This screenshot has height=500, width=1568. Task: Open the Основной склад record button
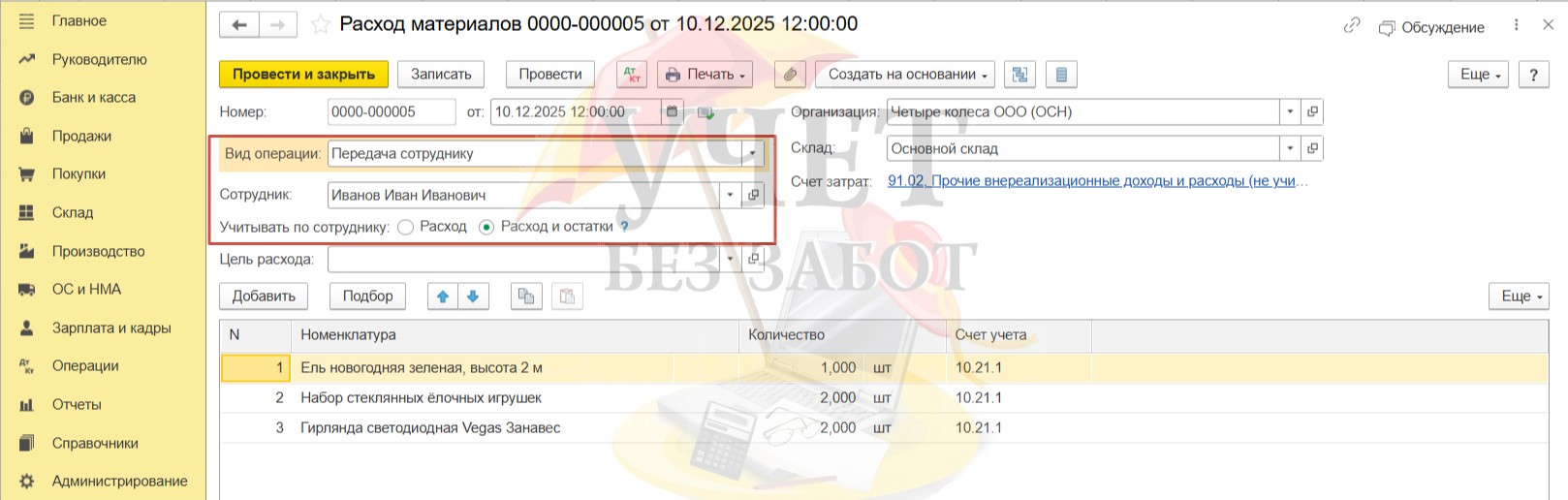1312,148
